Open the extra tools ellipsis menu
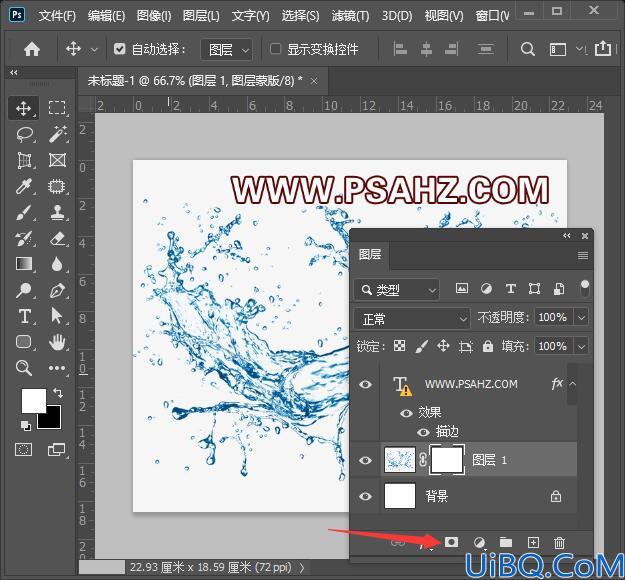The width and height of the screenshot is (625, 580). [x=57, y=368]
